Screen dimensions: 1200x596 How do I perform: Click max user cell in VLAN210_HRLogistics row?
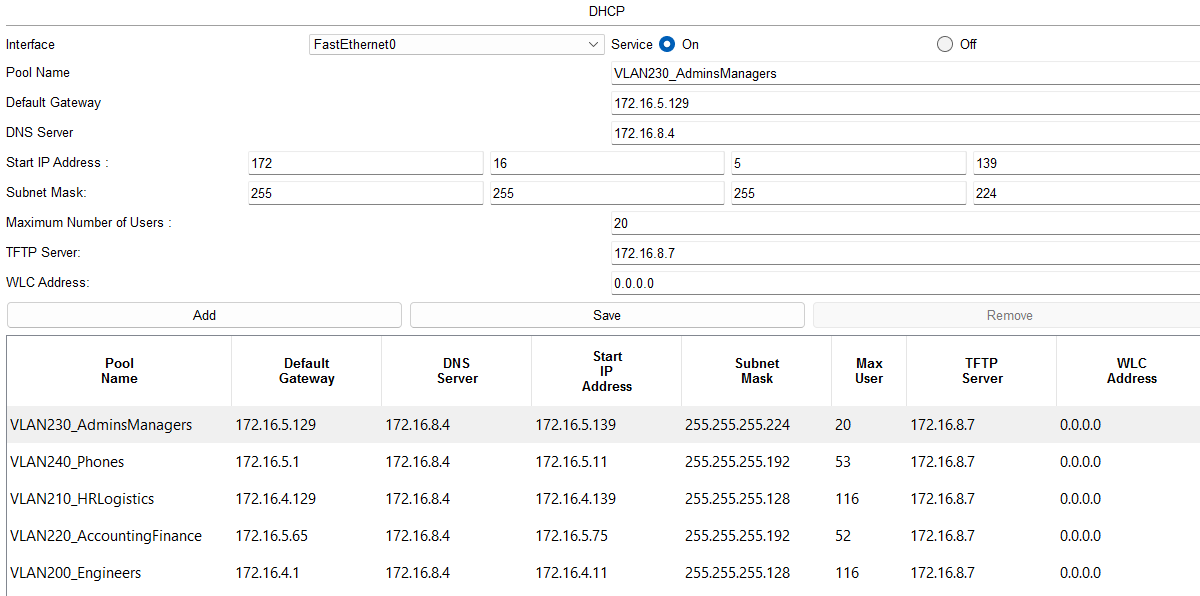869,499
